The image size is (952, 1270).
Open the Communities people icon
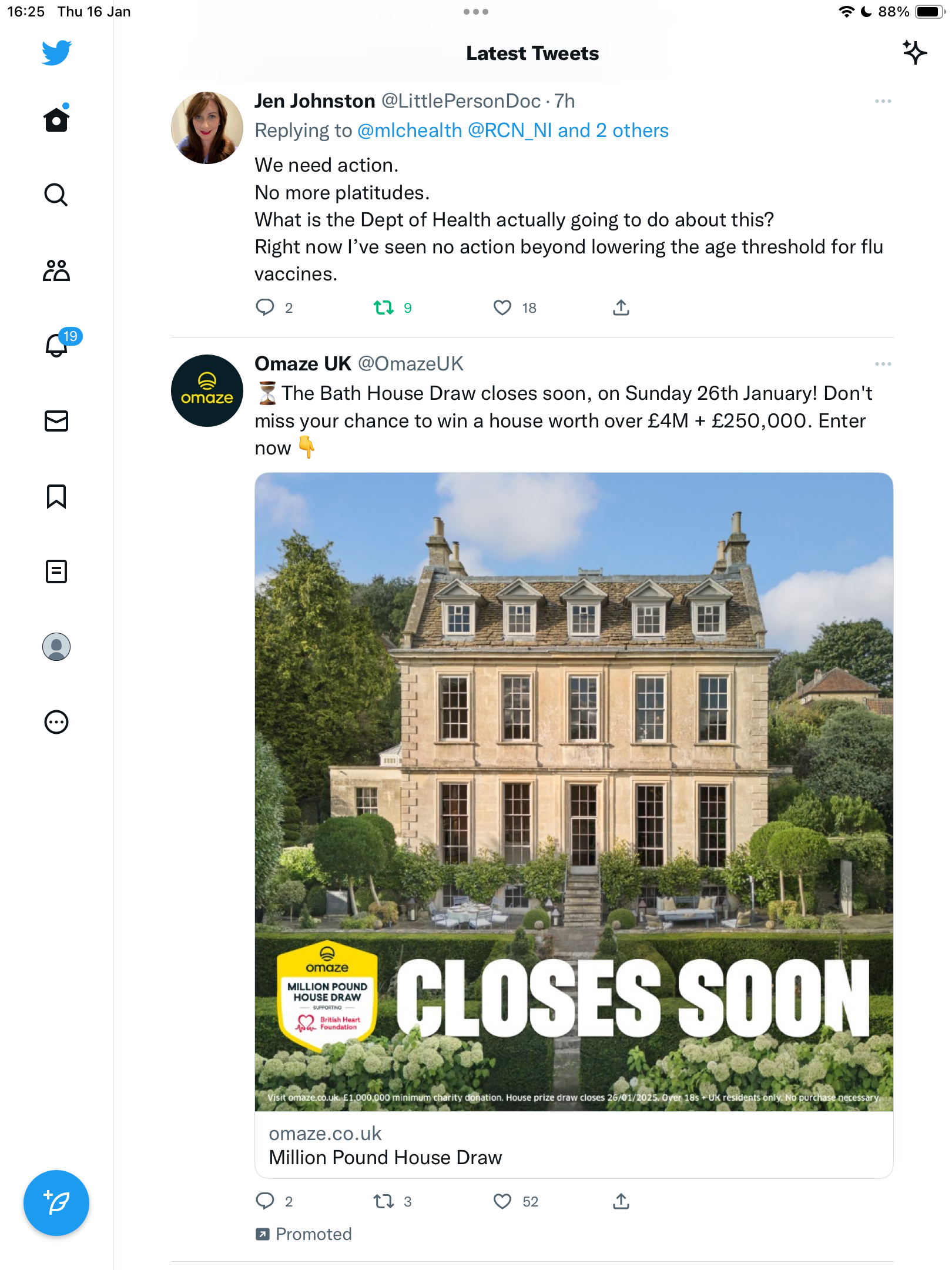click(x=56, y=270)
